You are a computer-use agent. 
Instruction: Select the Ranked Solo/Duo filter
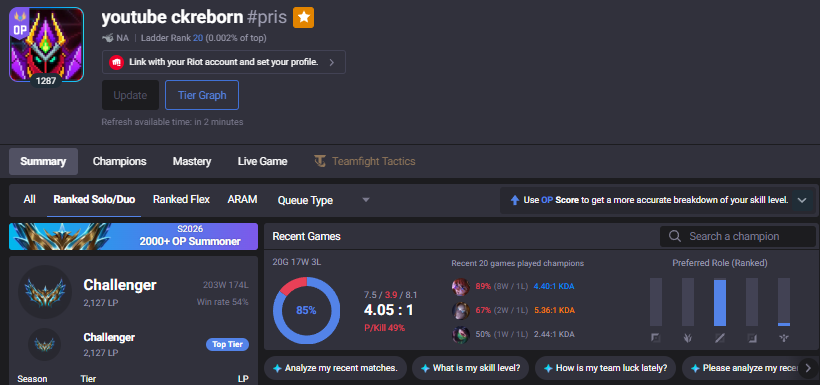[94, 200]
